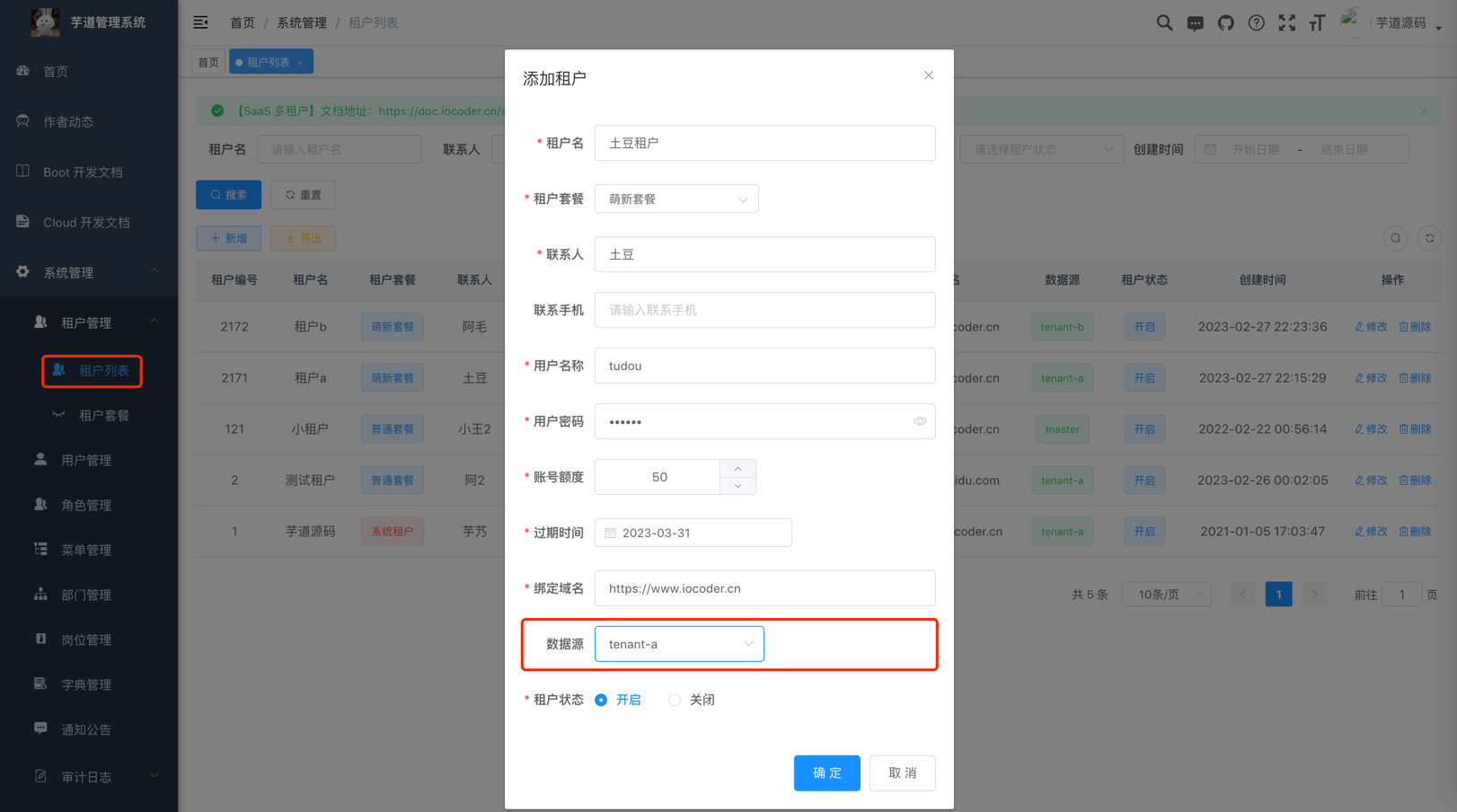Show the password using the eye icon
Viewport: 1457px width, 812px height.
tap(920, 421)
